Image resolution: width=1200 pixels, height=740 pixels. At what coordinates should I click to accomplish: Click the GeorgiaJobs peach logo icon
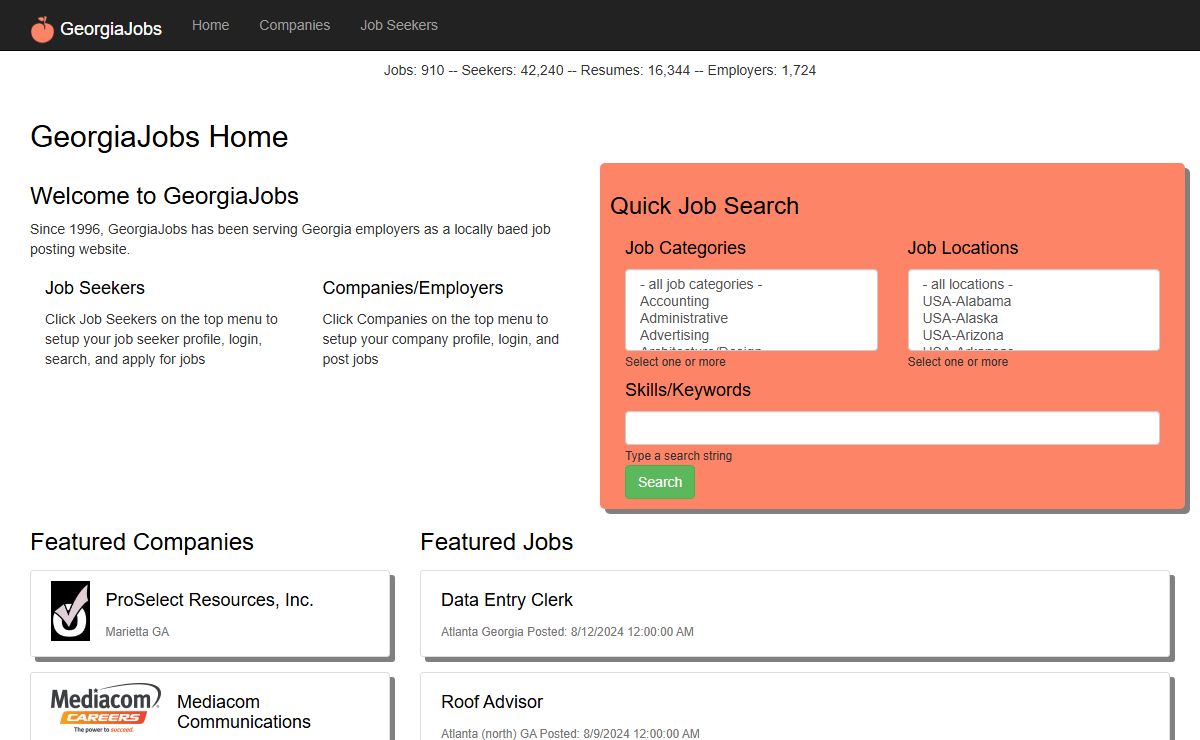[x=42, y=29]
